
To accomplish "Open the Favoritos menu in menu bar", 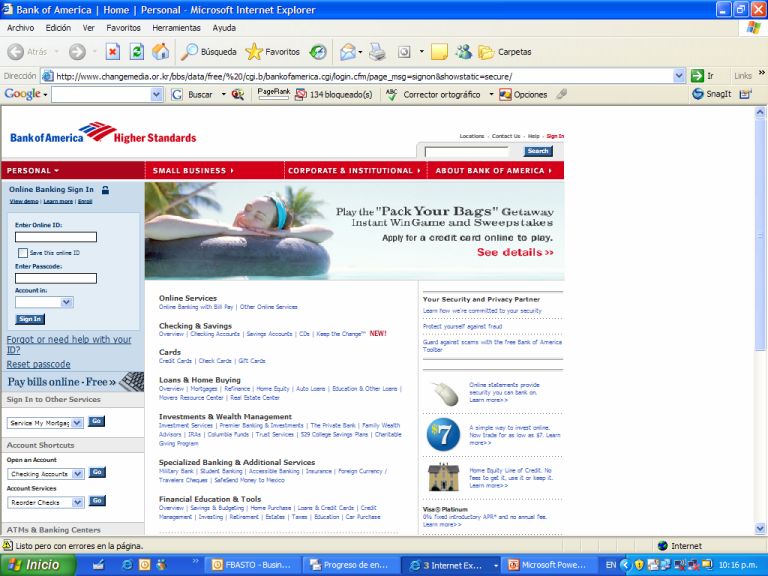I will [x=123, y=28].
